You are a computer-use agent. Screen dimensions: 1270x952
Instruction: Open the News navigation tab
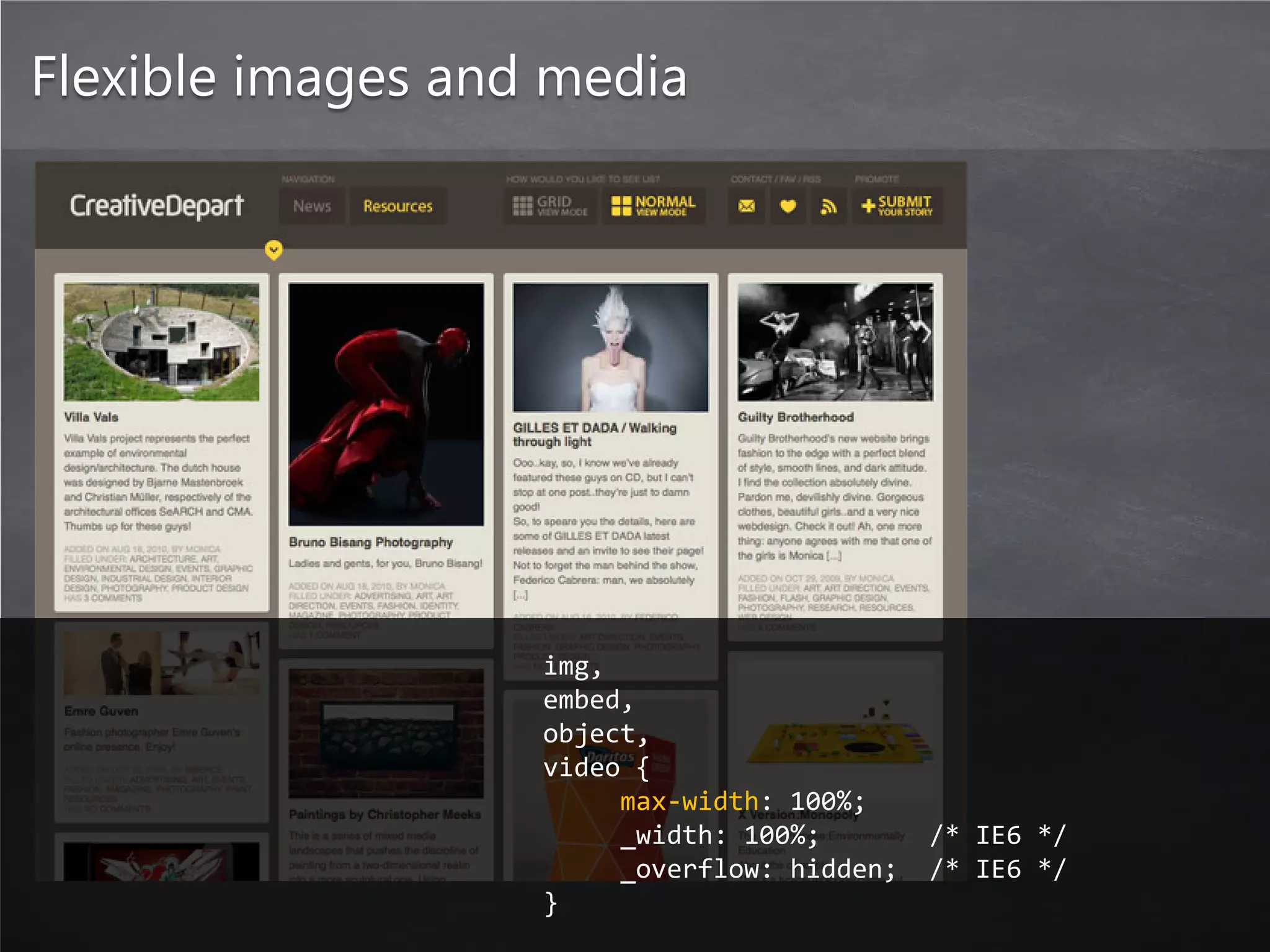click(312, 206)
